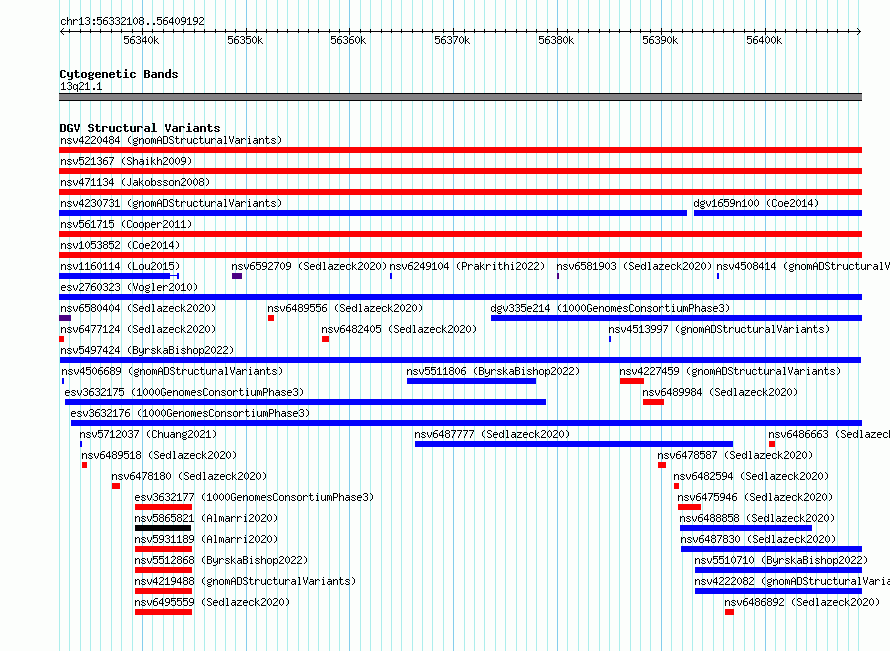The image size is (890, 651).
Task: Click the Cytogenetic Bands track title
Action: [119, 74]
